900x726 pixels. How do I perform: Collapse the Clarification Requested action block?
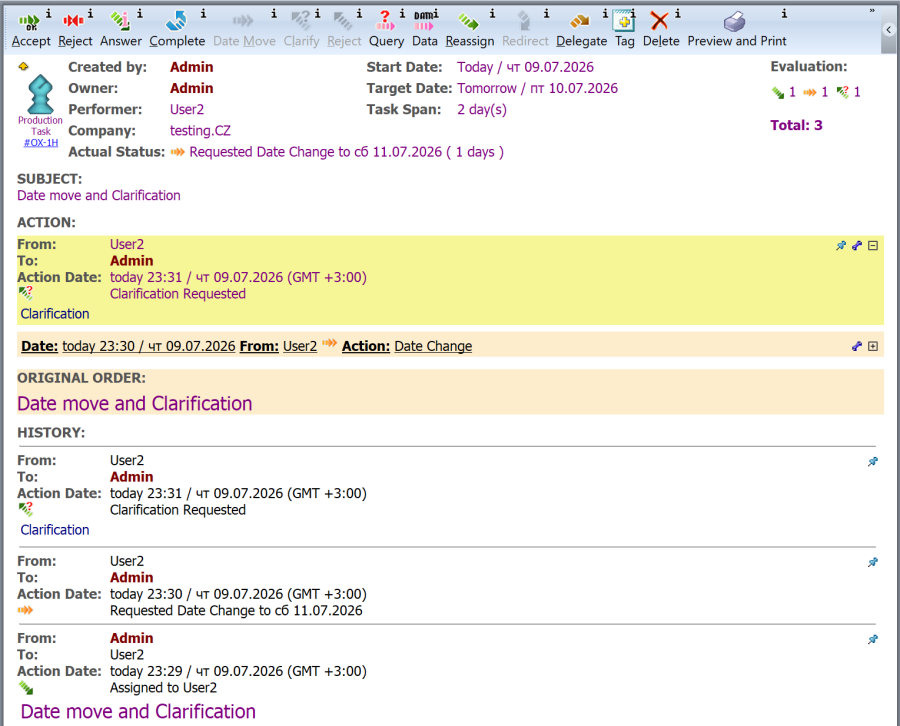click(x=872, y=246)
